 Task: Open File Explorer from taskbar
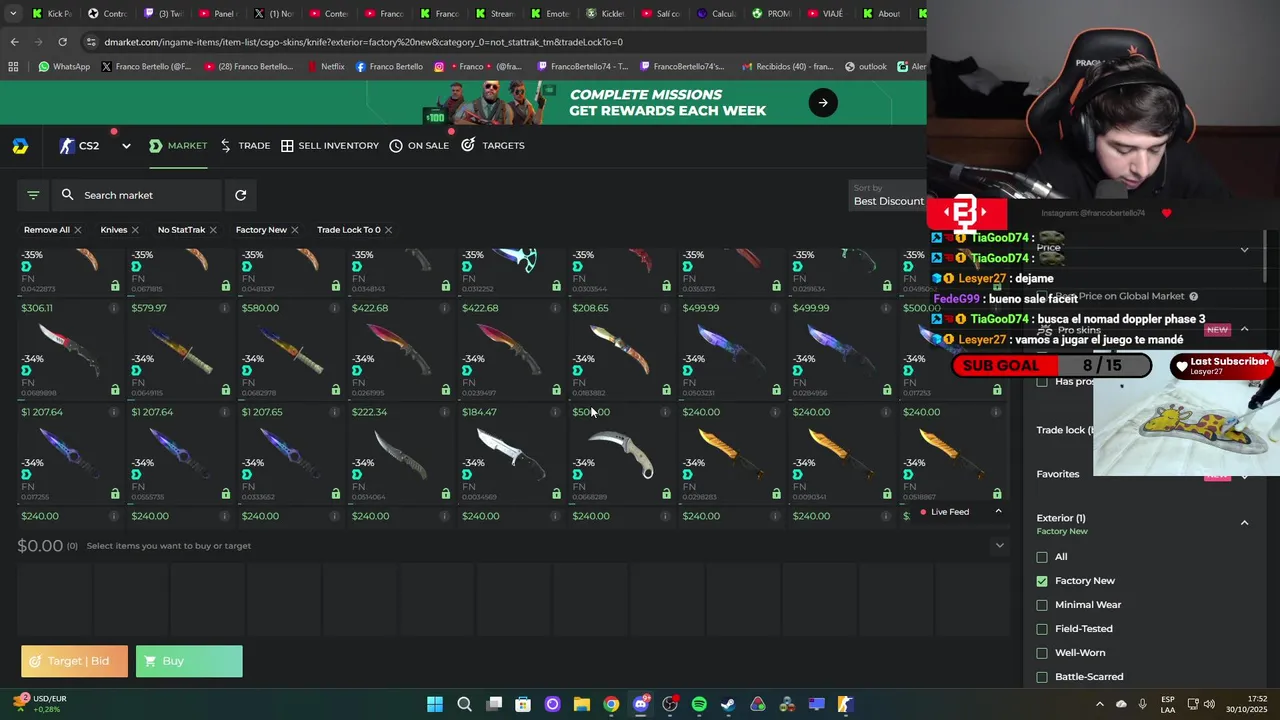coord(582,704)
